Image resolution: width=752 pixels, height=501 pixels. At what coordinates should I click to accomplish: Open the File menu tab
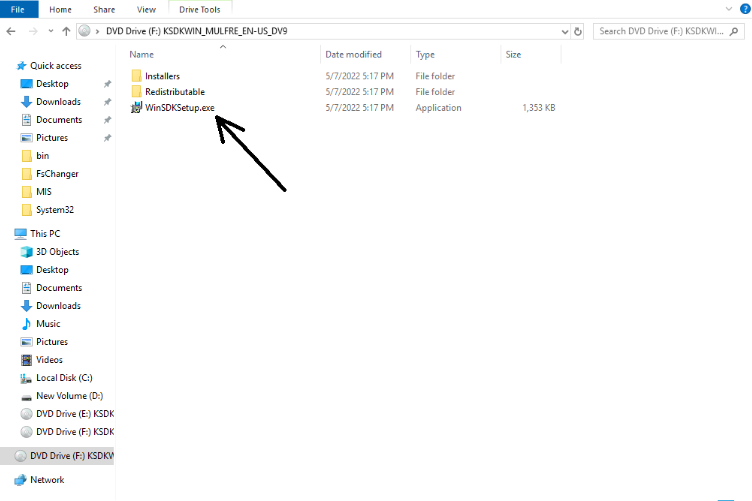[x=18, y=9]
